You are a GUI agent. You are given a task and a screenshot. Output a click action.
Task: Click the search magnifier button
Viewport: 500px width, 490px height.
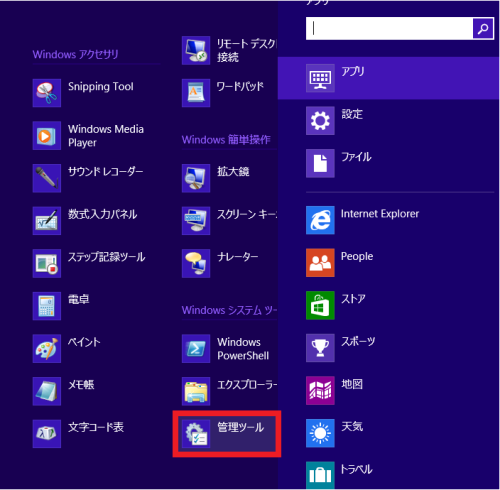(483, 29)
